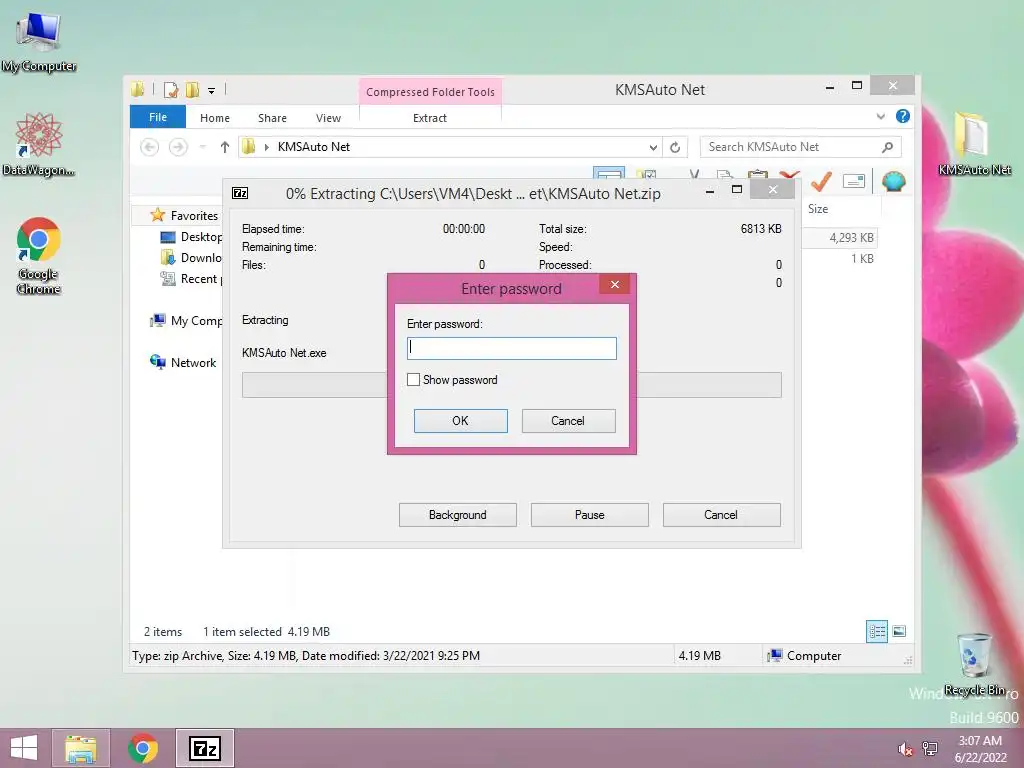The image size is (1024, 768).
Task: Open Customize Quick Access Toolbar dropdown
Action: 212,91
